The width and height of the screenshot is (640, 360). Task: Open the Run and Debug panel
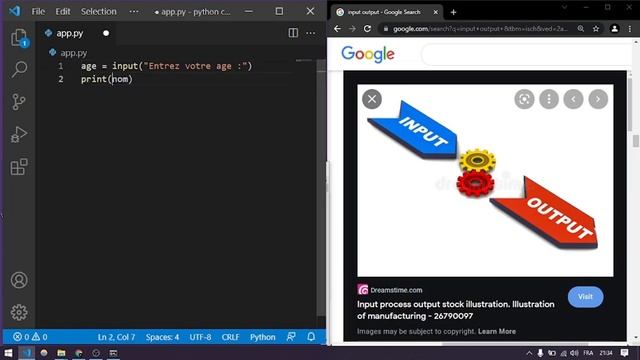[19, 134]
